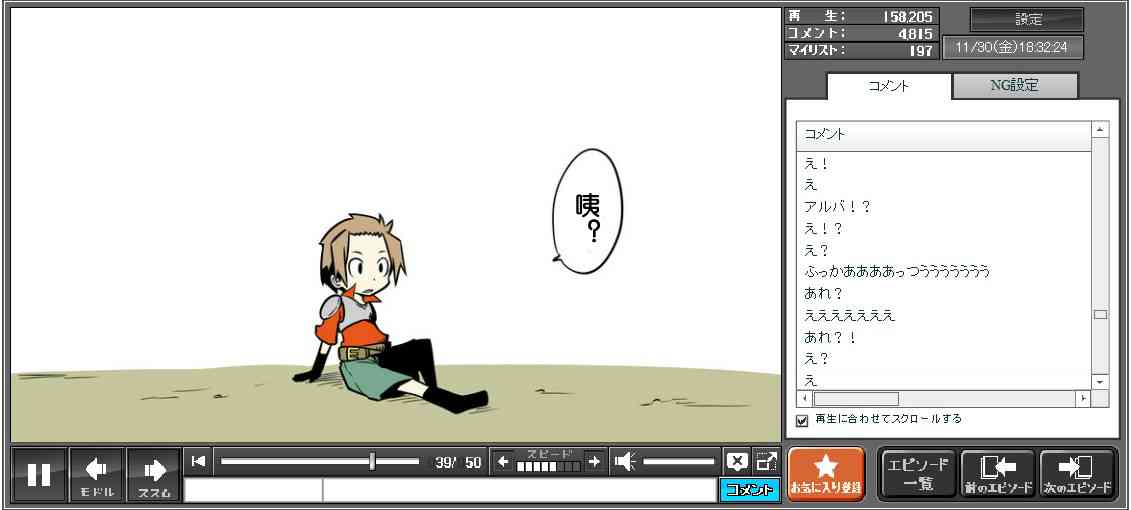Screen dimensions: 1131x510
Task: Submit comment with the blue コメント button
Action: (x=749, y=490)
